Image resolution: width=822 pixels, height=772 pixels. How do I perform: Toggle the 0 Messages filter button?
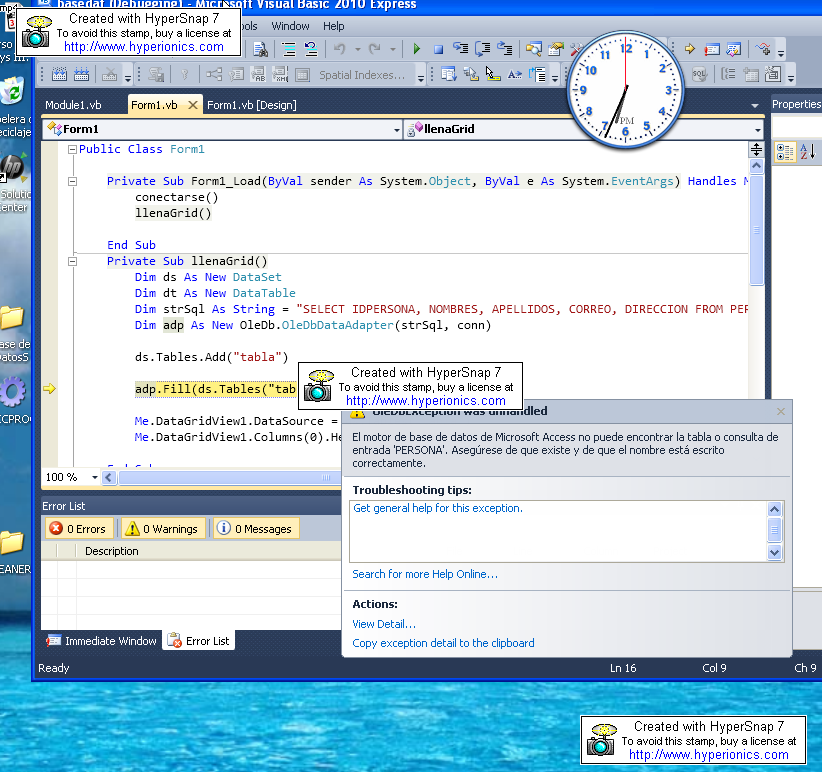point(256,528)
